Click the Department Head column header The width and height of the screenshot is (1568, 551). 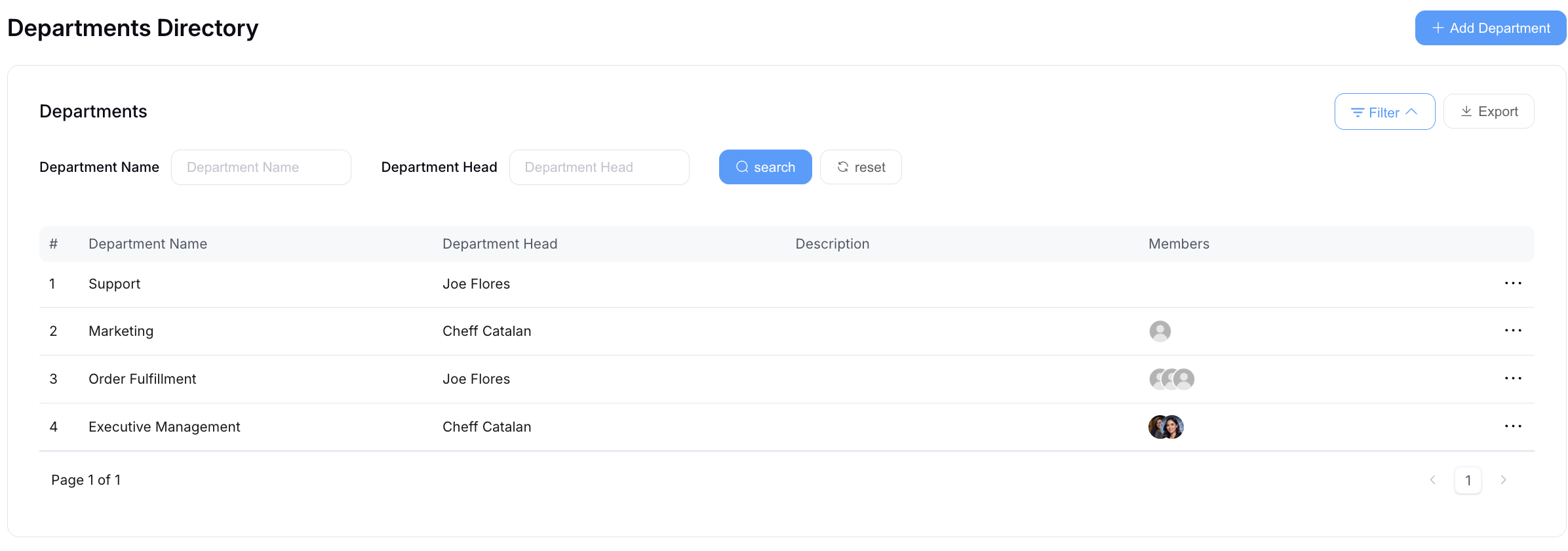point(500,244)
